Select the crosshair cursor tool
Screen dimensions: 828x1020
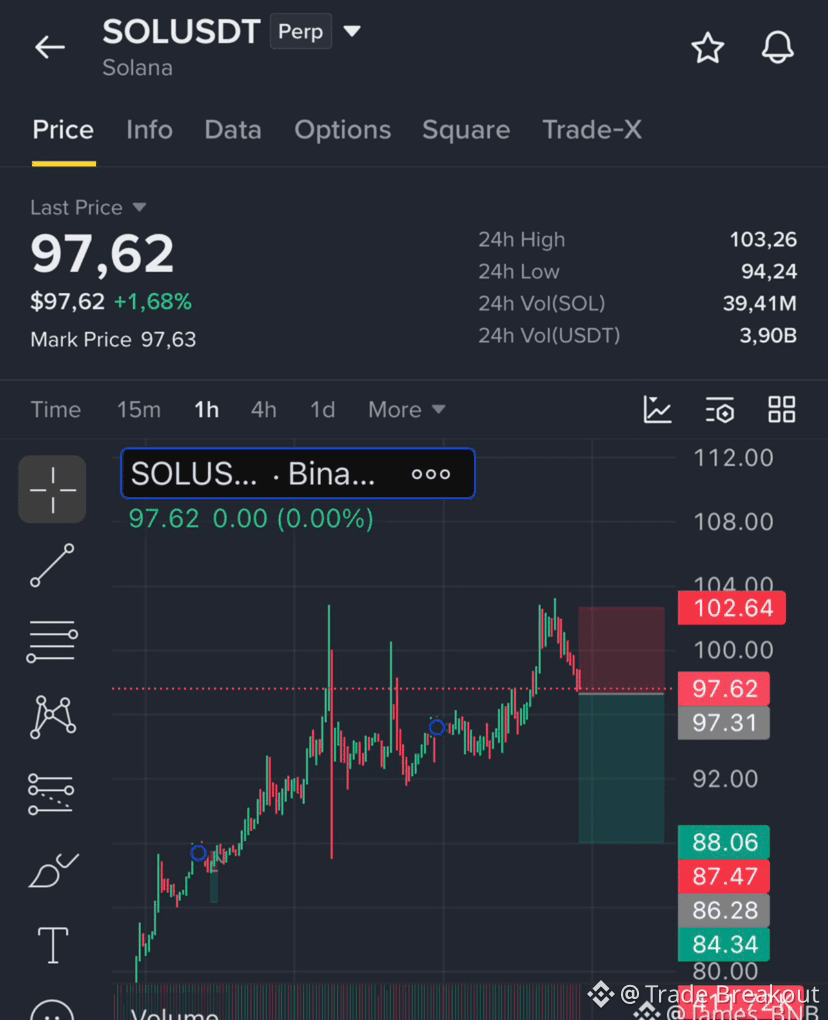52,489
